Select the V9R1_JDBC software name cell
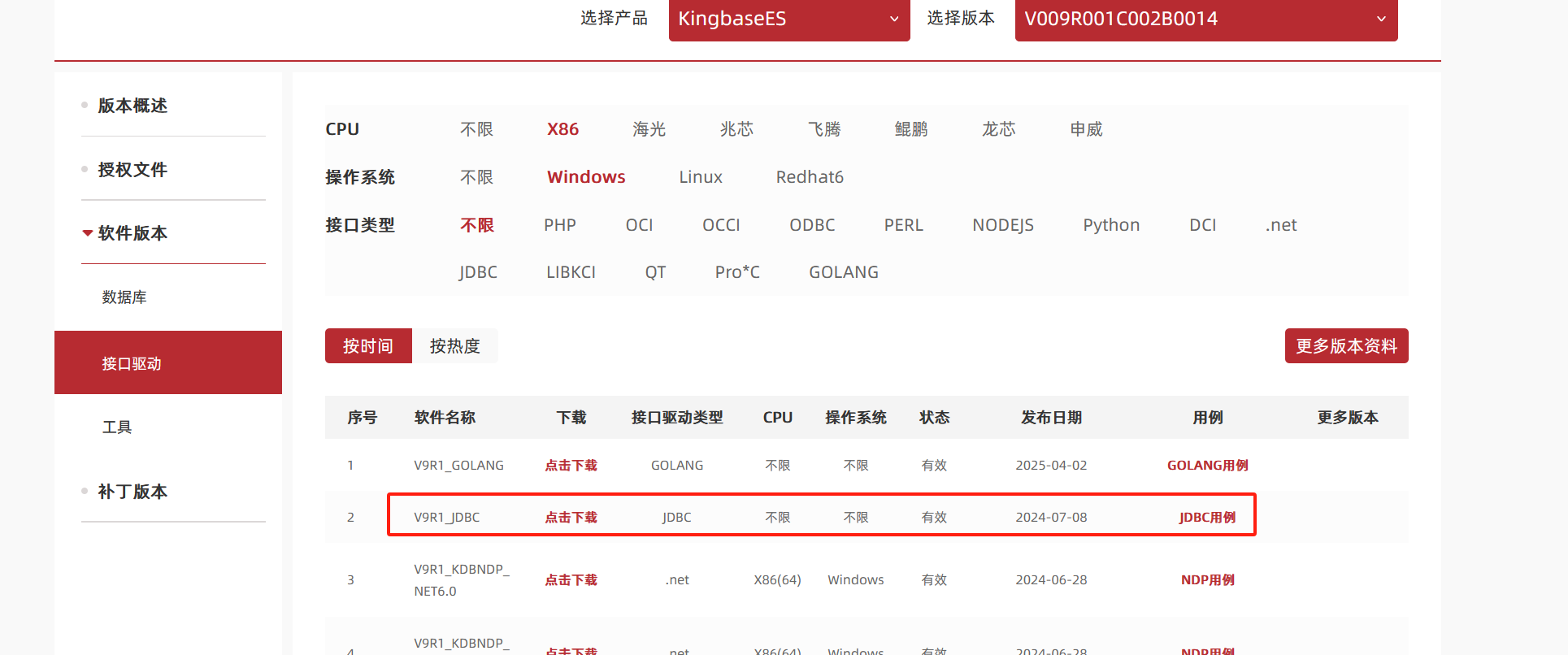 pos(446,518)
